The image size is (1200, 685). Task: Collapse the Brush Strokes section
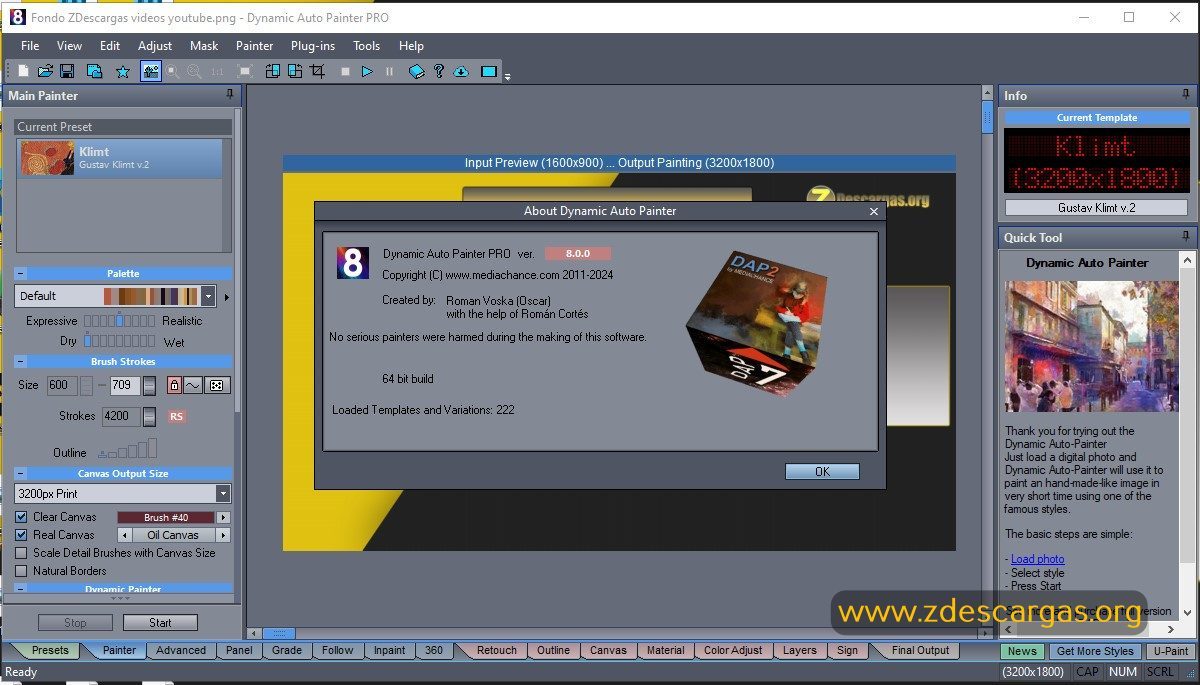coord(21,361)
